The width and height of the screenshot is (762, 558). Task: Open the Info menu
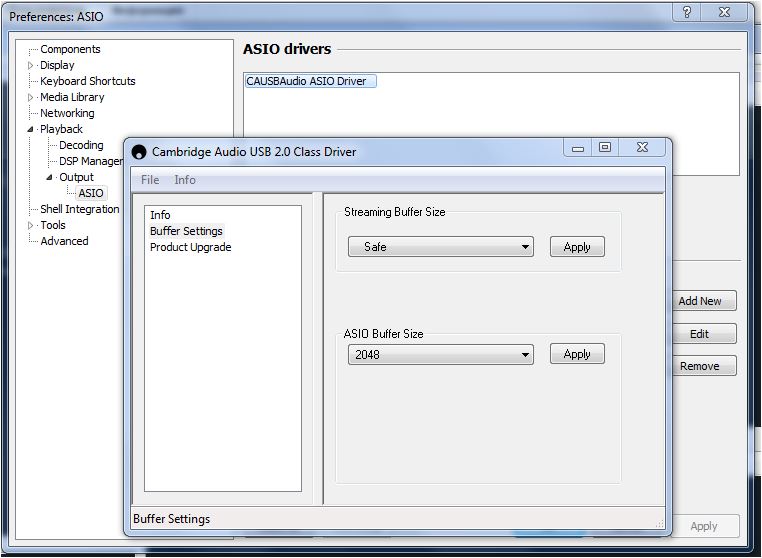tap(185, 180)
